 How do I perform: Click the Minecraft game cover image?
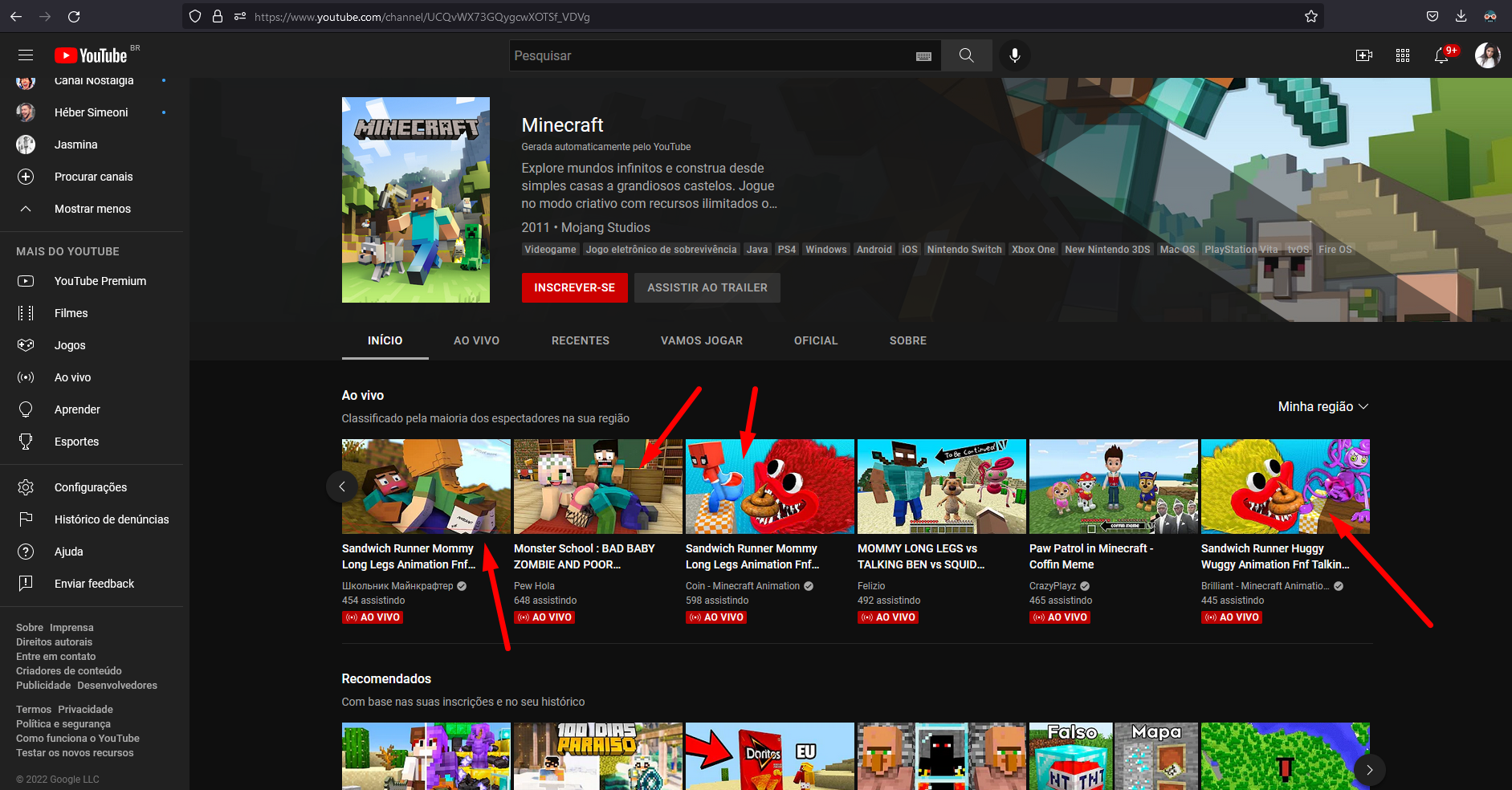[x=416, y=200]
